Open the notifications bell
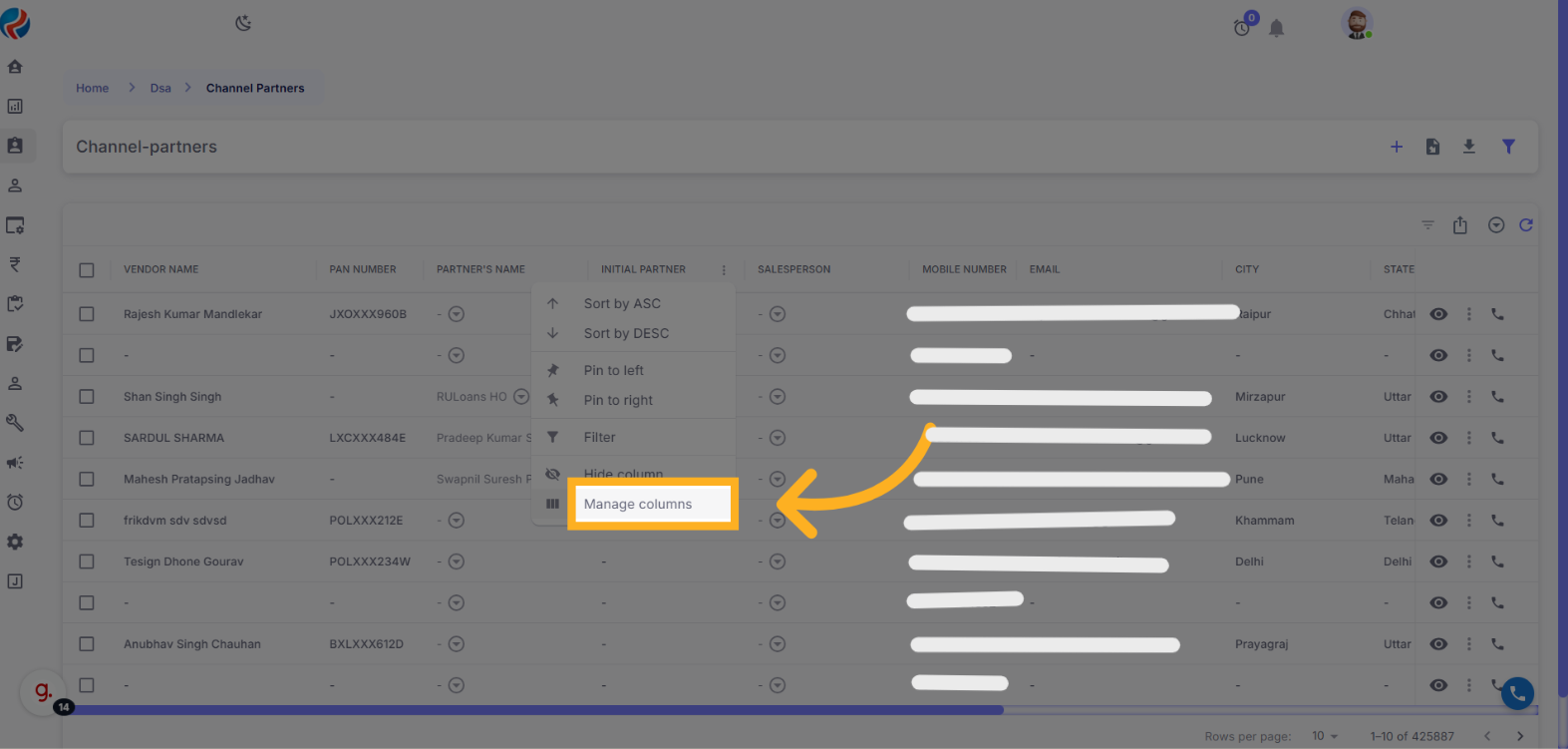 tap(1276, 28)
